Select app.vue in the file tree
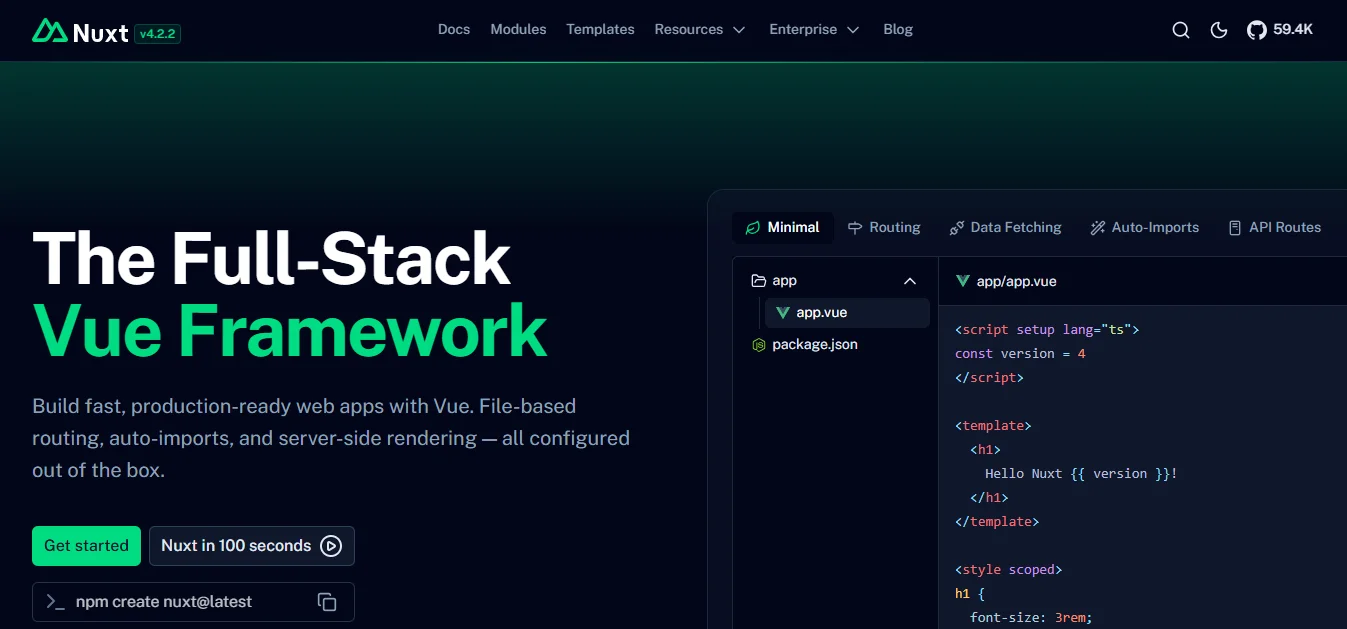Image resolution: width=1347 pixels, height=629 pixels. click(847, 313)
